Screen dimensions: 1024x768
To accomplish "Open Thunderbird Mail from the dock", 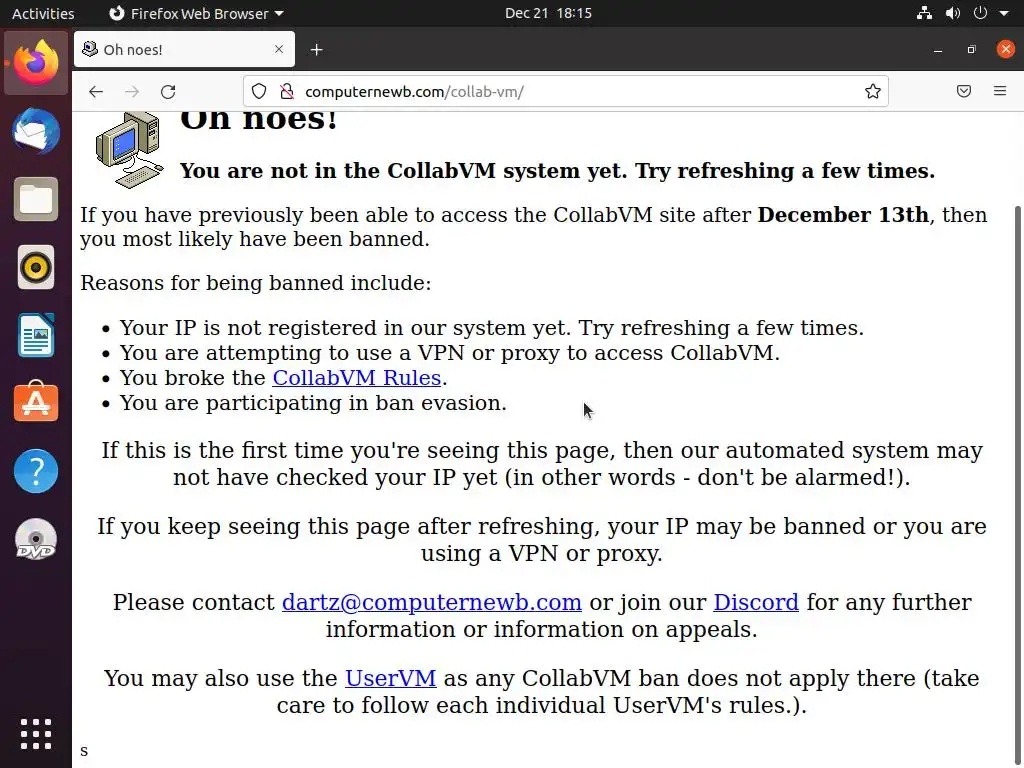I will [x=36, y=131].
